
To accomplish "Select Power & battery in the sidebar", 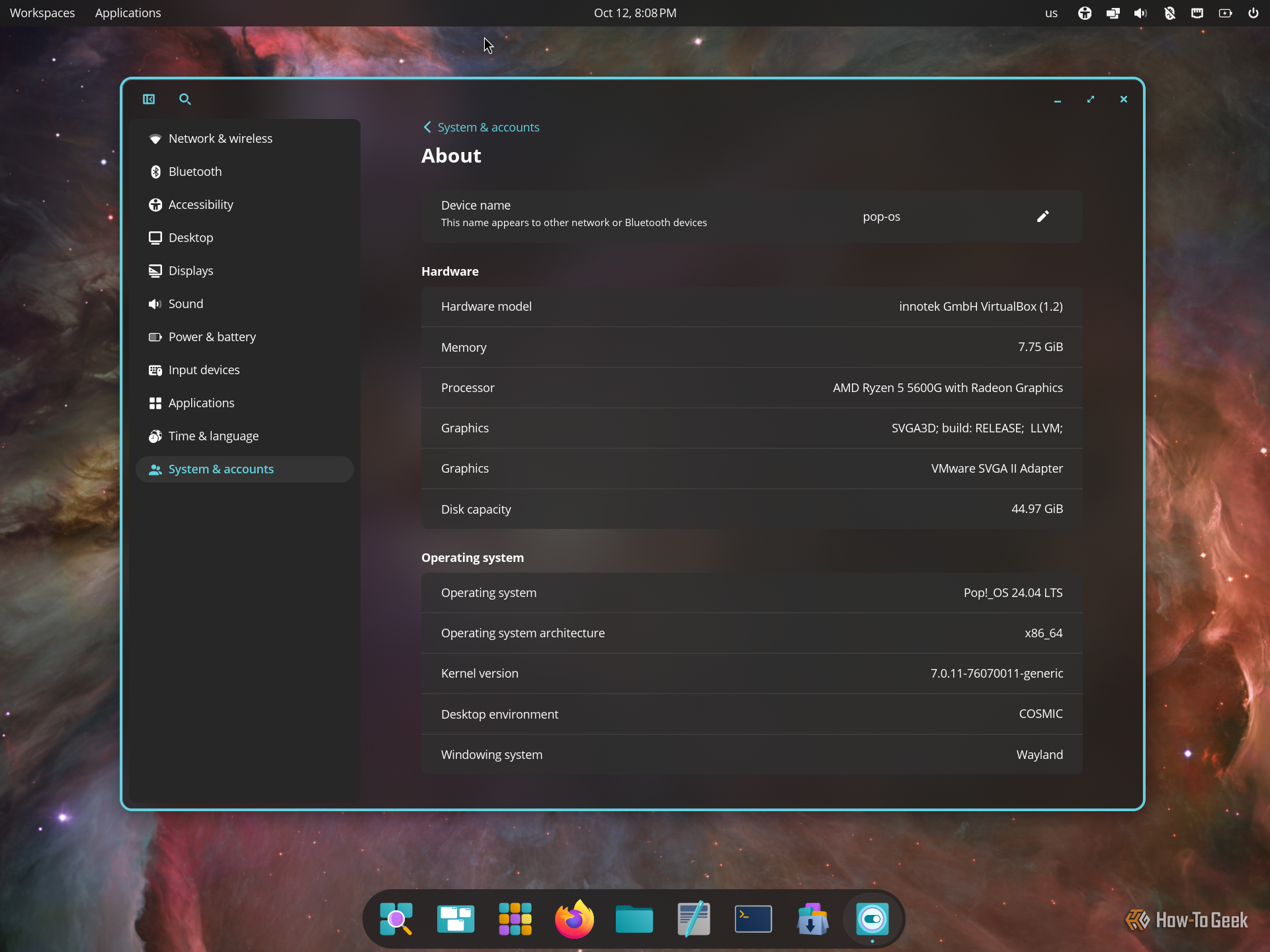I will pyautogui.click(x=245, y=337).
